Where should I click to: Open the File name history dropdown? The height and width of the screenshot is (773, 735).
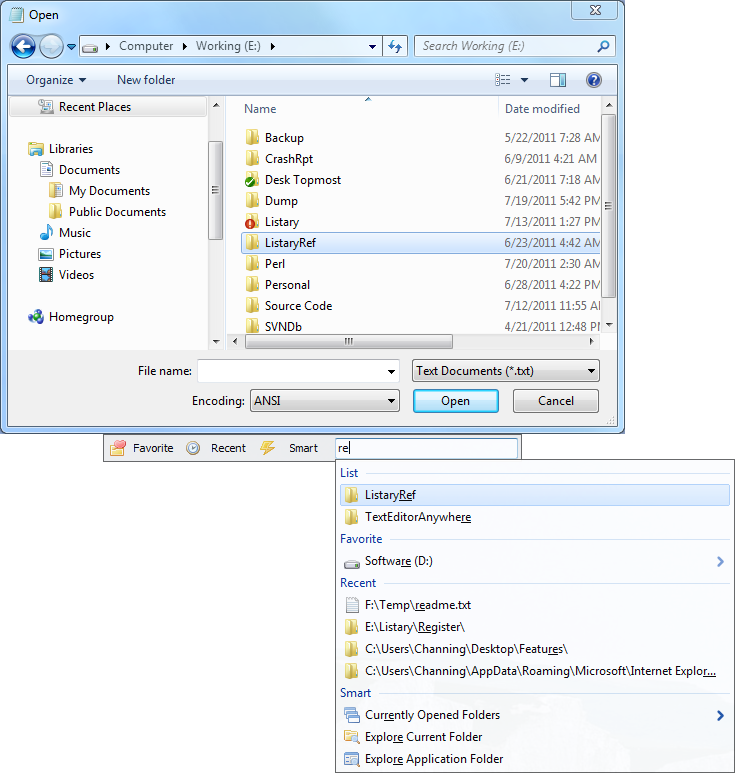click(x=391, y=372)
